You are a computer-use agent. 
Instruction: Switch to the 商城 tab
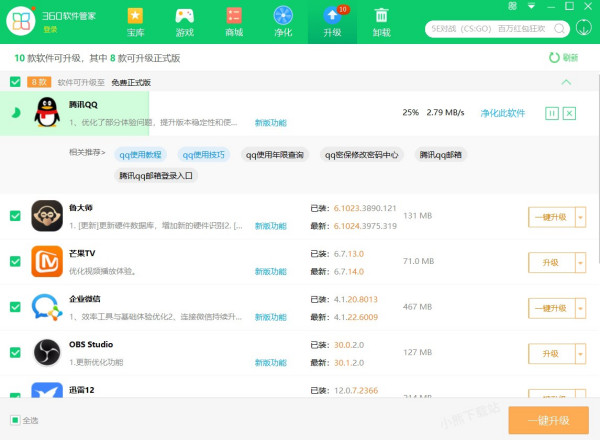tap(234, 22)
